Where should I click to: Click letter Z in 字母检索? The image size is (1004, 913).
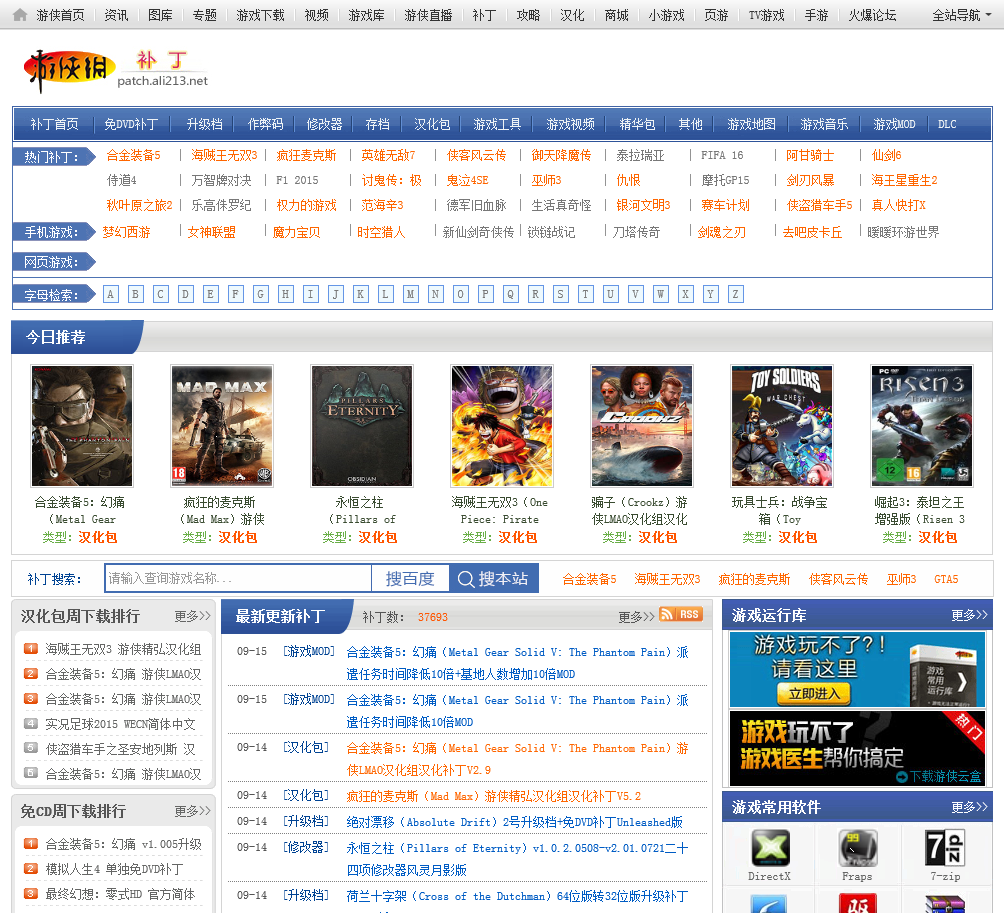pos(735,294)
